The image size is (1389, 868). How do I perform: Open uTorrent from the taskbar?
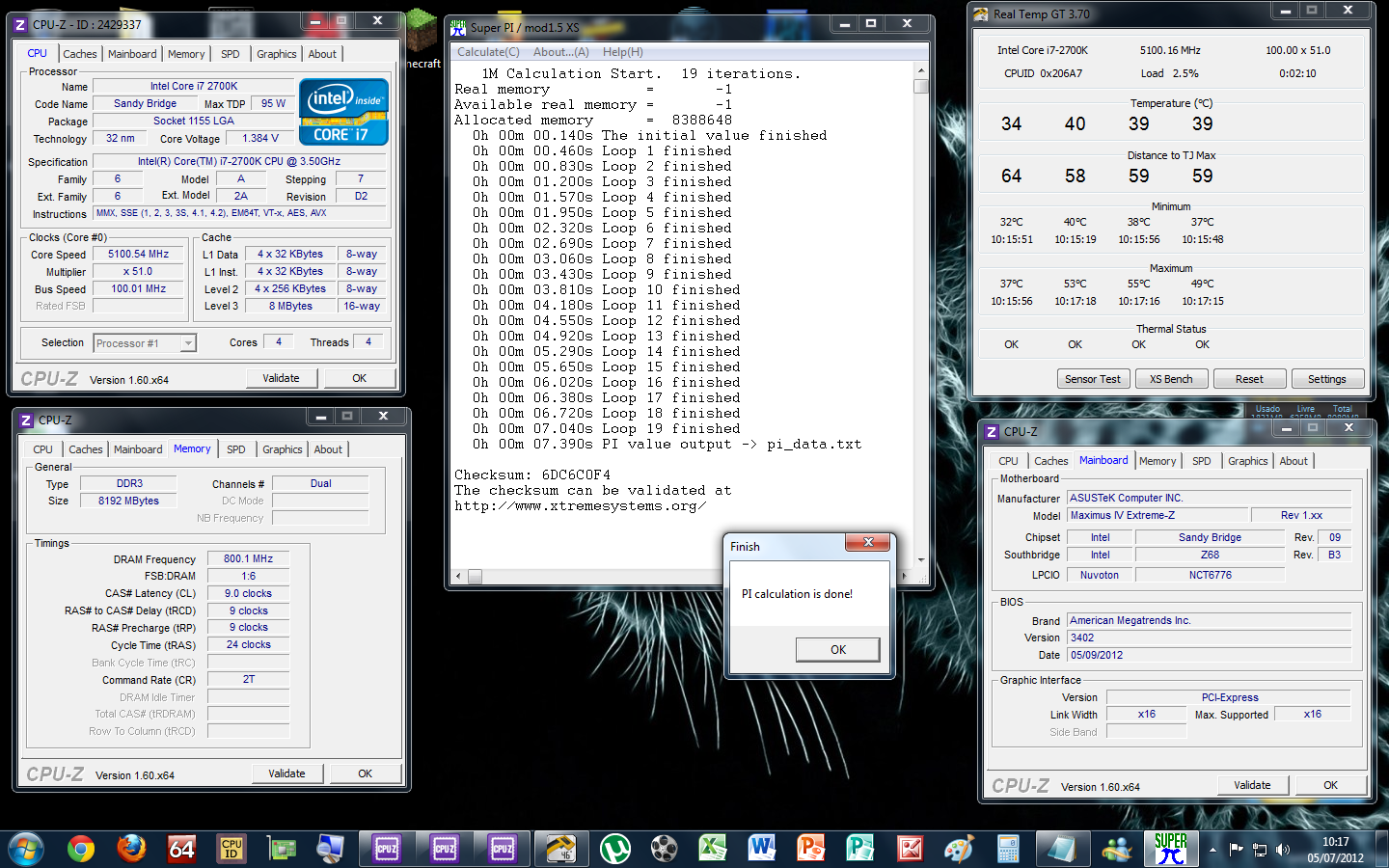point(614,849)
